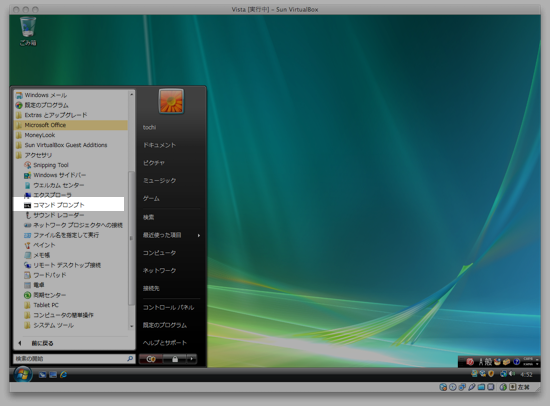This screenshot has height=406, width=550.
Task: Click the search magnifier icon
Action: pos(130,359)
